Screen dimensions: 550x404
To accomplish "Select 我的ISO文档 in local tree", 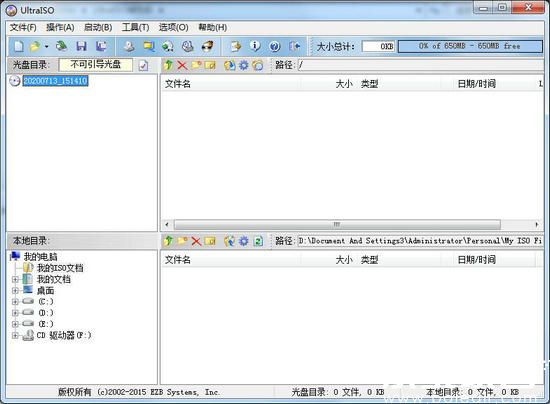I will (60, 268).
